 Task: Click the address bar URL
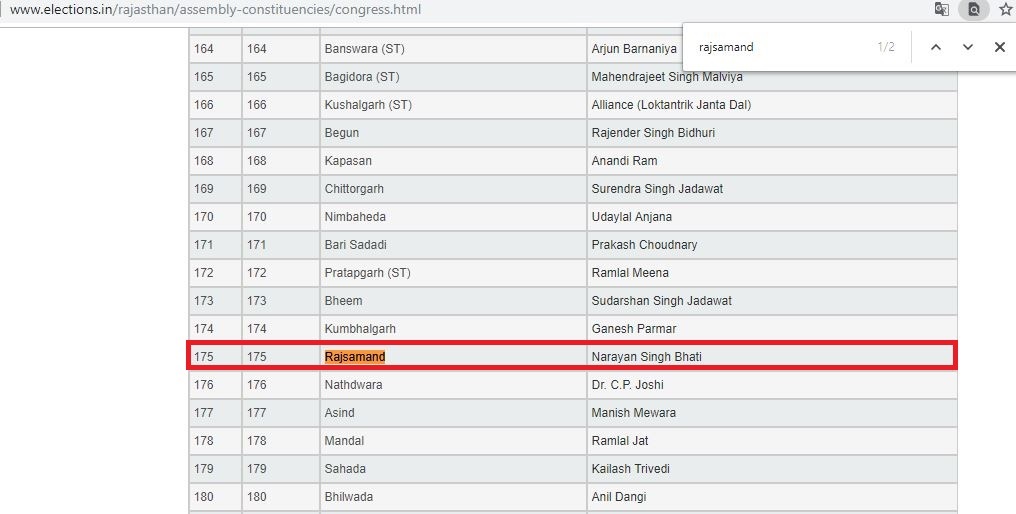pos(215,10)
